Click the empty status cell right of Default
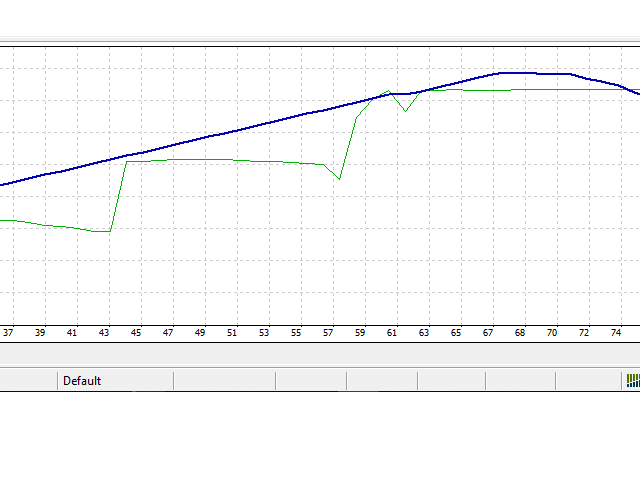This screenshot has height=480, width=640. click(x=224, y=381)
